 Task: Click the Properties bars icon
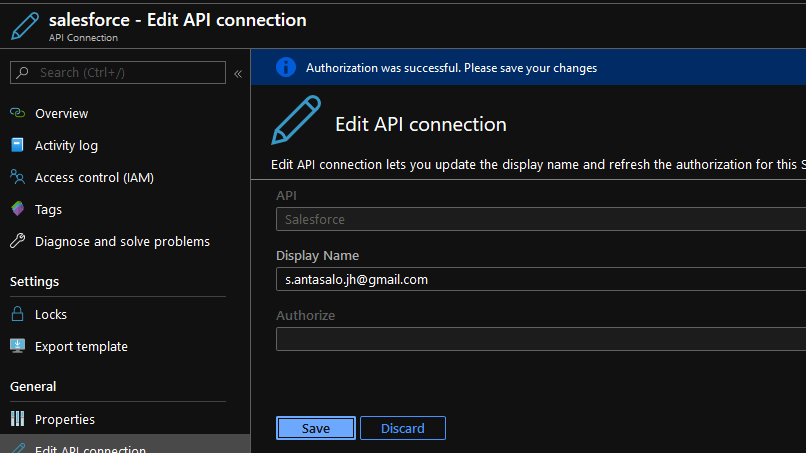click(x=17, y=419)
